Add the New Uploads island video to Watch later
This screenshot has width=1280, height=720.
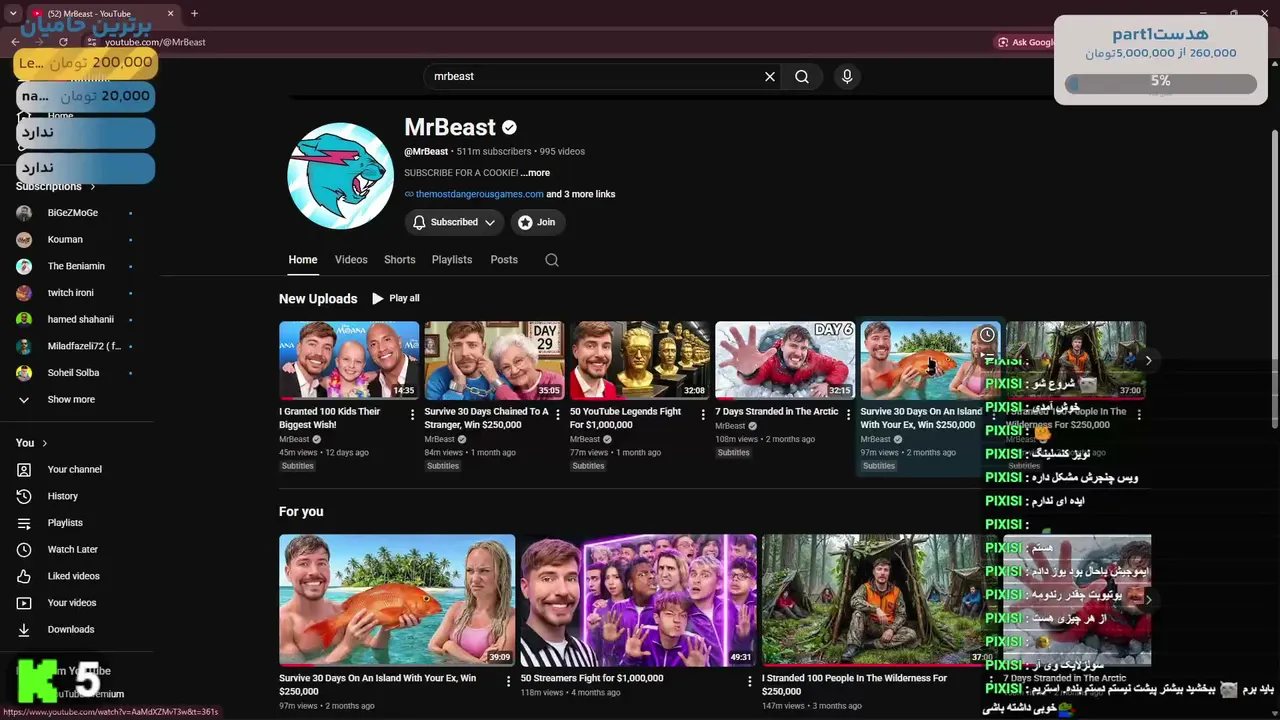click(987, 334)
